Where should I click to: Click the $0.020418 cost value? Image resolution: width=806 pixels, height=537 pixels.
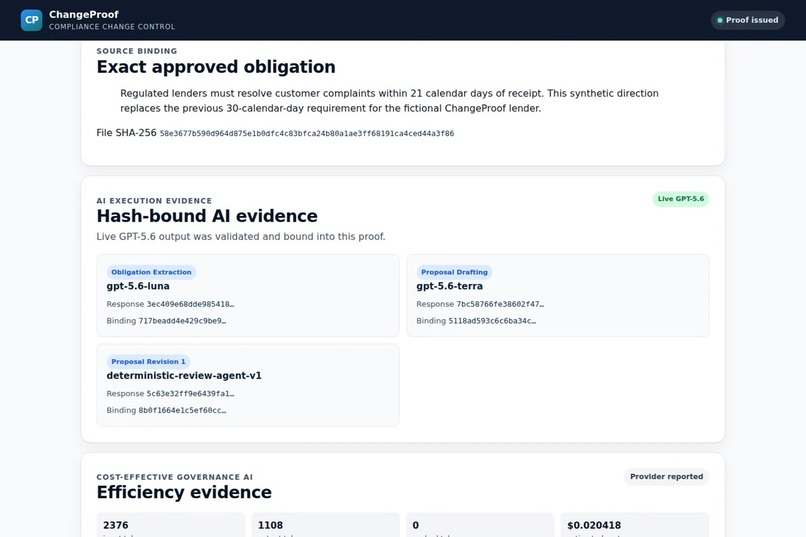[x=594, y=525]
